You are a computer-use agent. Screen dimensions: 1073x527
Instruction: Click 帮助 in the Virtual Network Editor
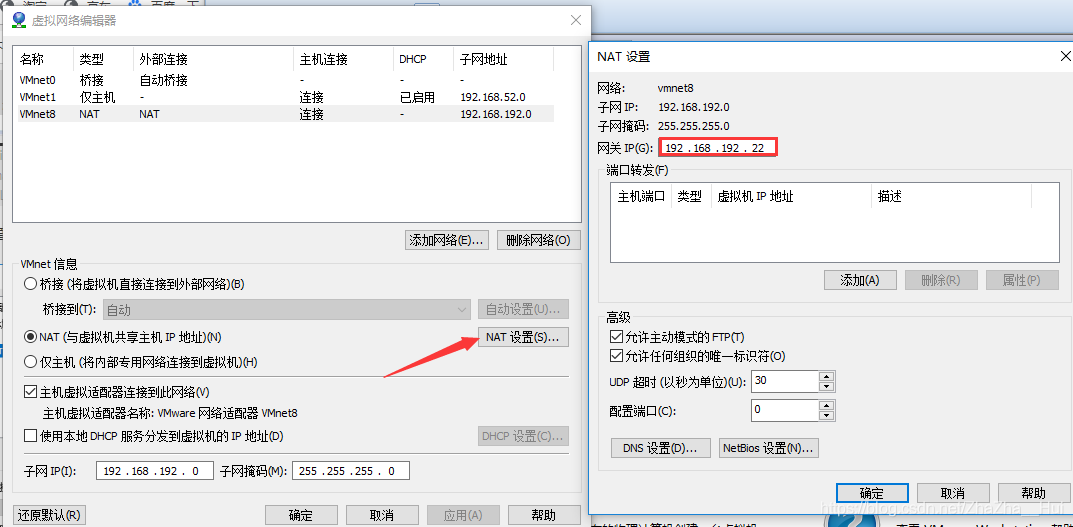coord(543,515)
